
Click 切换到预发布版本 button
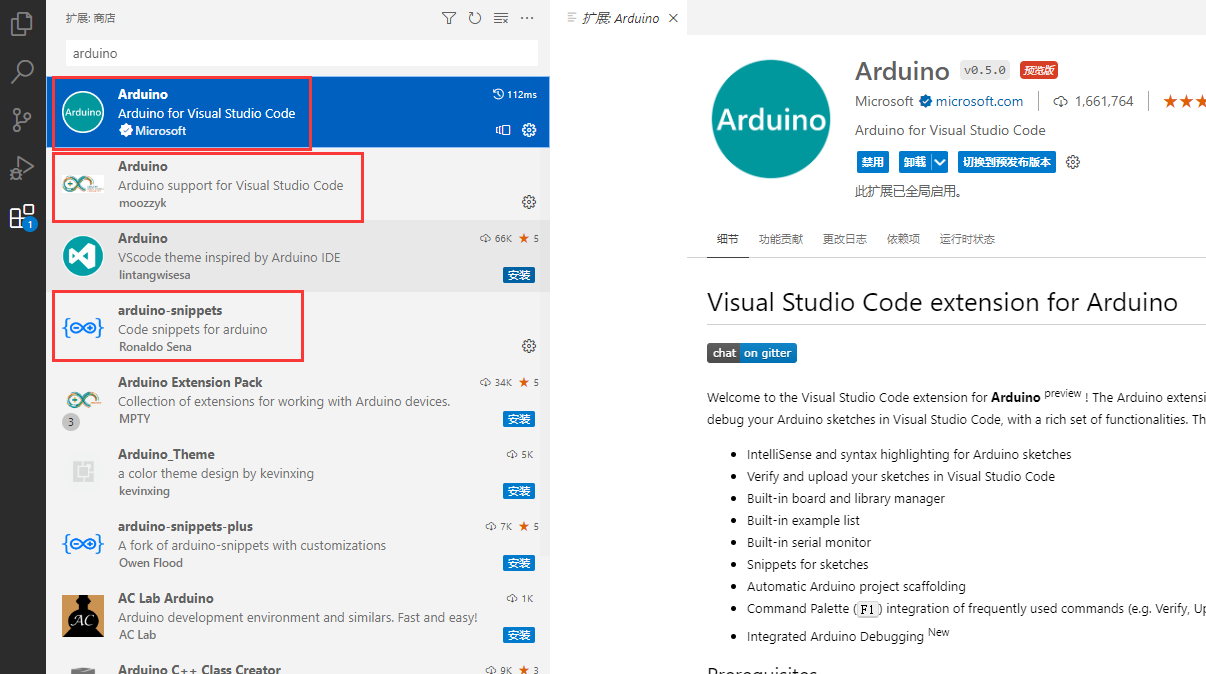[1006, 162]
